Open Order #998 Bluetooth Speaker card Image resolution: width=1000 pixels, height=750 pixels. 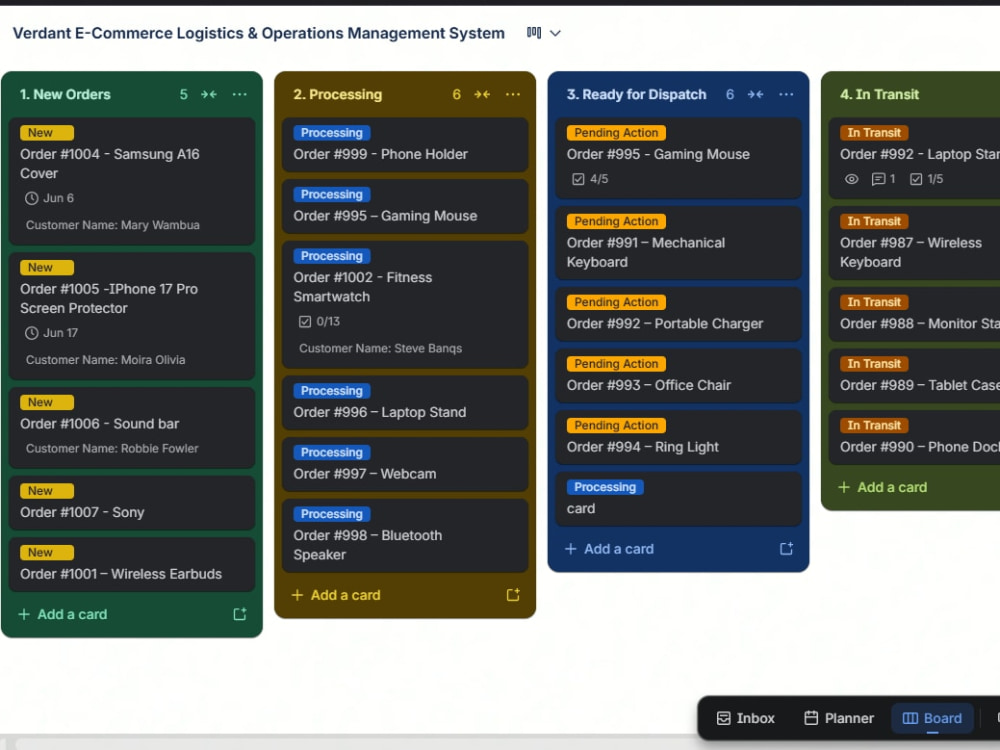(x=405, y=536)
